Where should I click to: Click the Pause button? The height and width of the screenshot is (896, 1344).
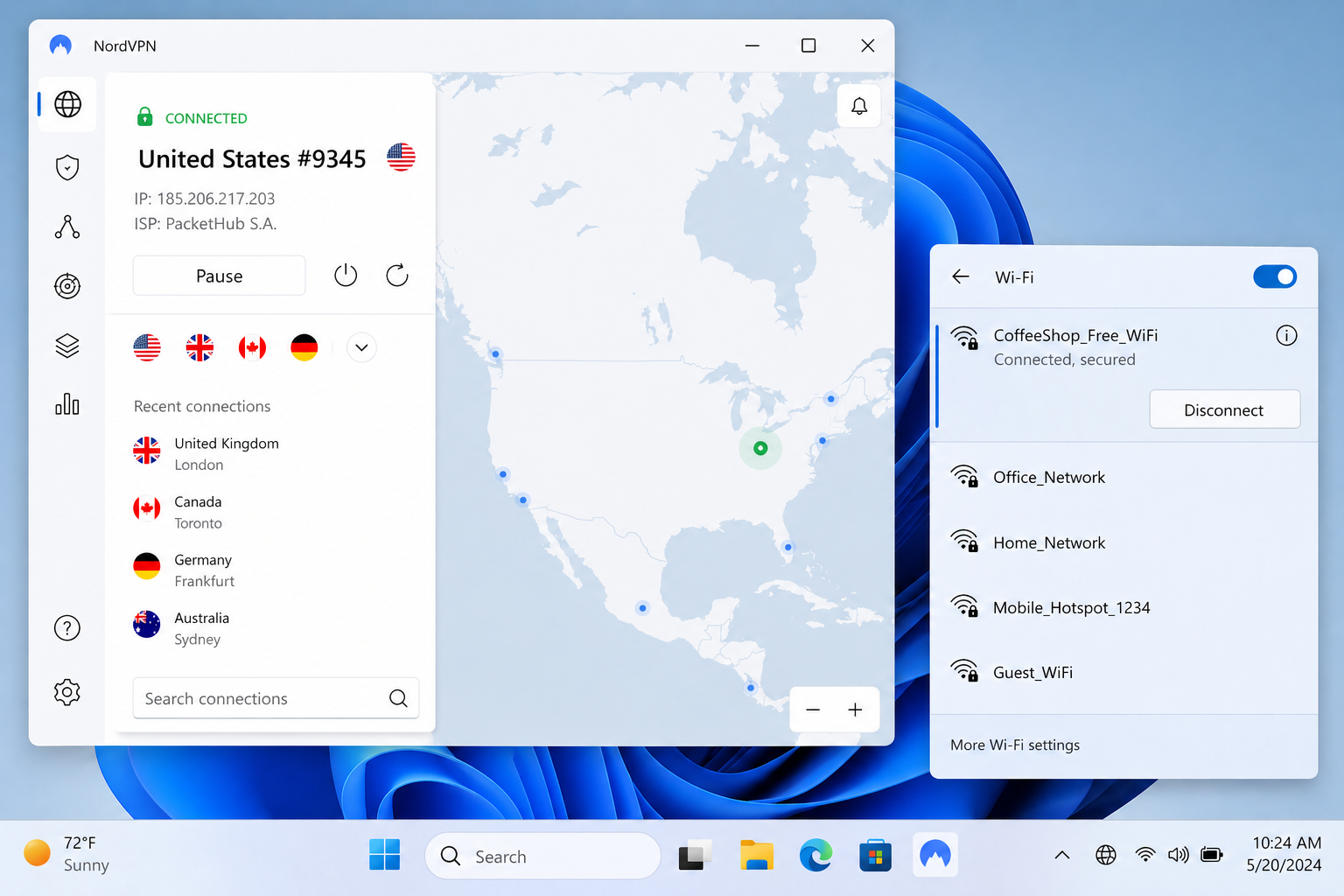pos(219,276)
